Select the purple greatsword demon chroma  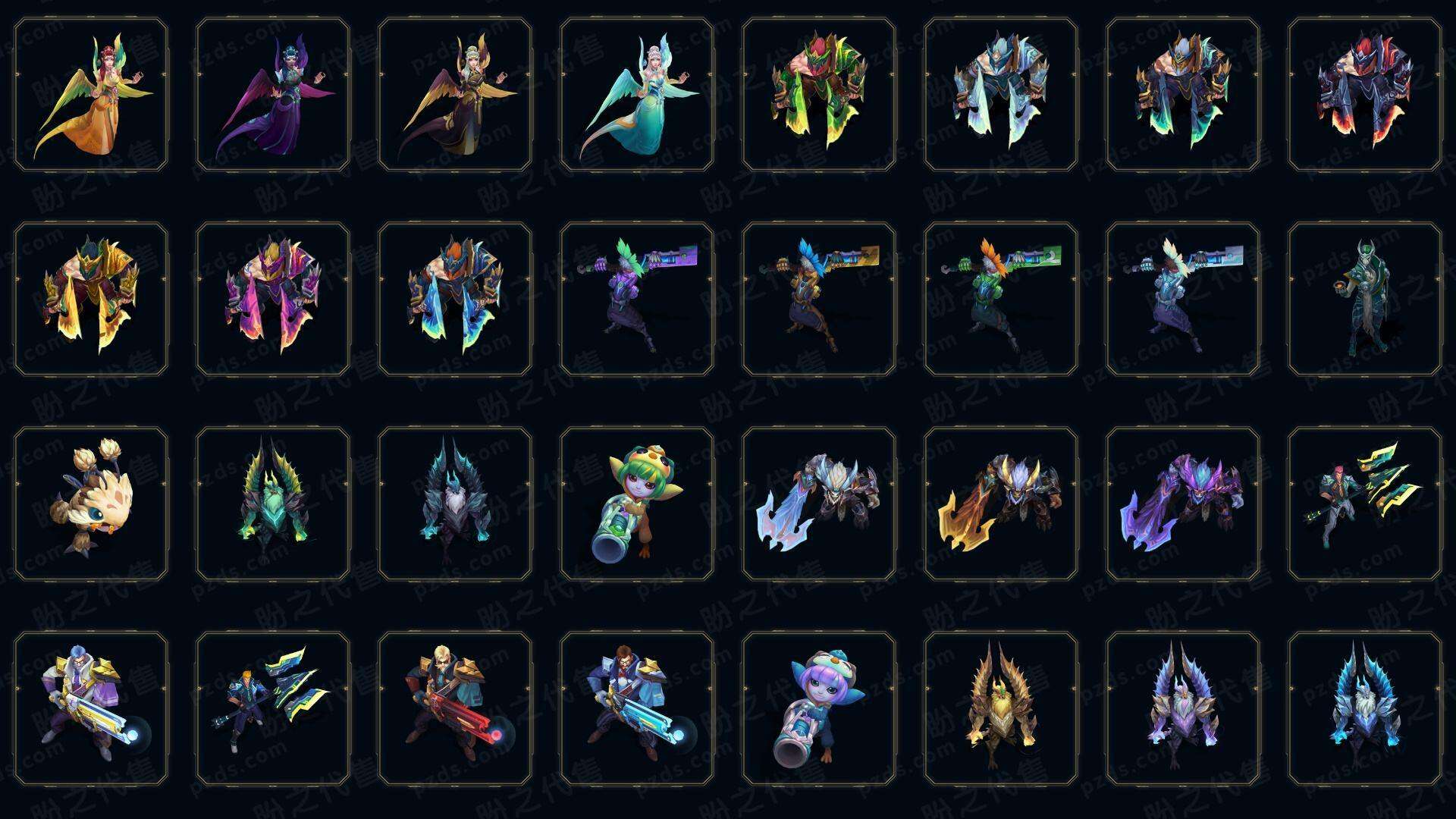[1183, 504]
